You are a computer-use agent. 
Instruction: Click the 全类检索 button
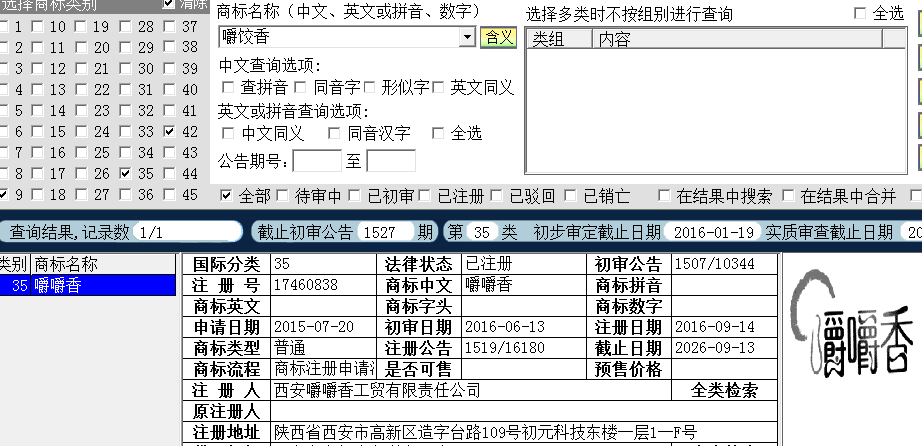pos(724,390)
